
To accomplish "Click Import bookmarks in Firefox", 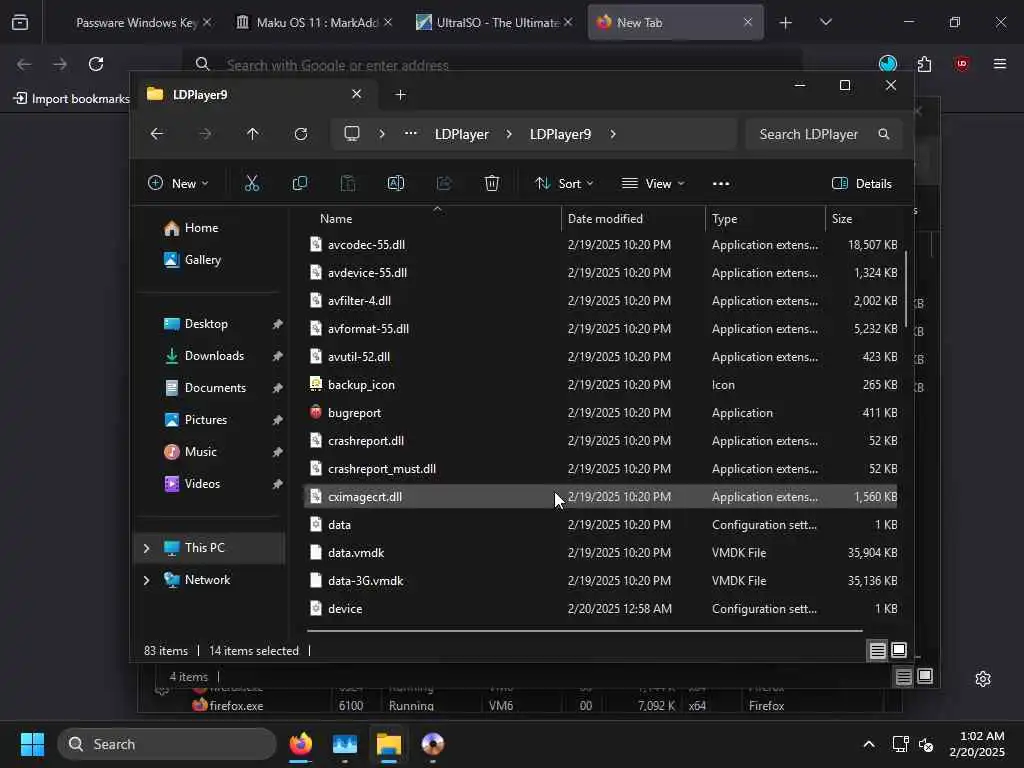I will tap(71, 99).
